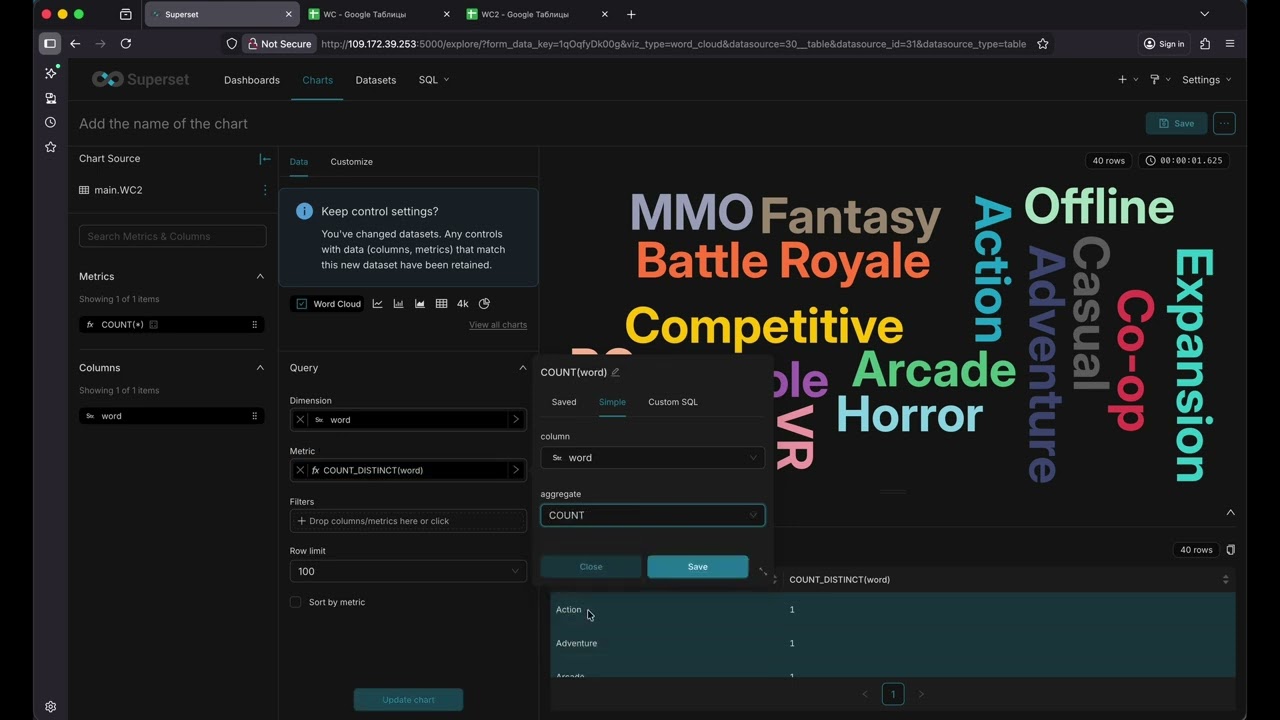Image resolution: width=1280 pixels, height=720 pixels.
Task: Open the plus new item menu
Action: (x=1127, y=80)
